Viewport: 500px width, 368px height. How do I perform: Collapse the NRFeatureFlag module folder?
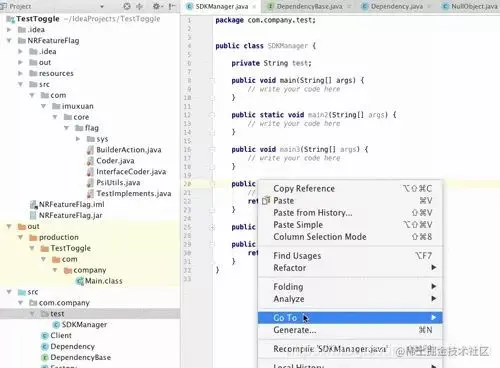(9, 41)
